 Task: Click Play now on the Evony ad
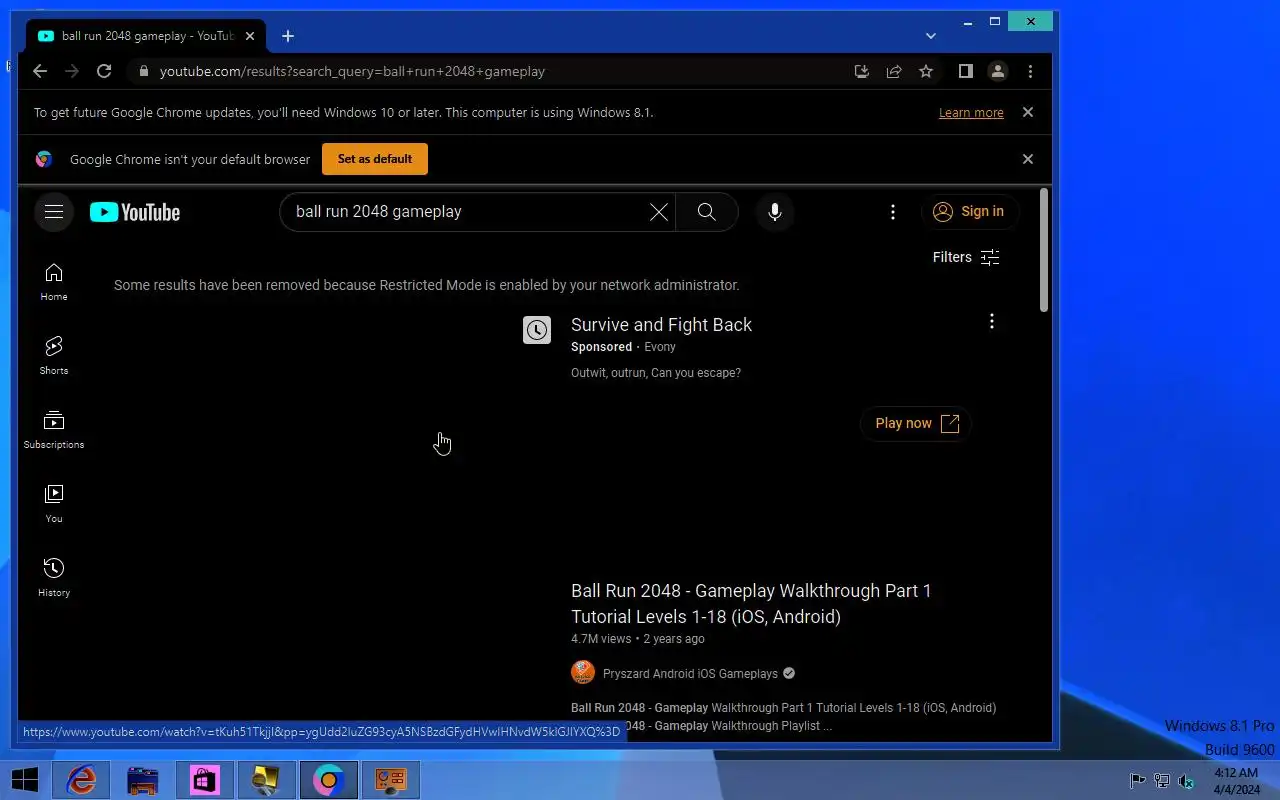916,423
